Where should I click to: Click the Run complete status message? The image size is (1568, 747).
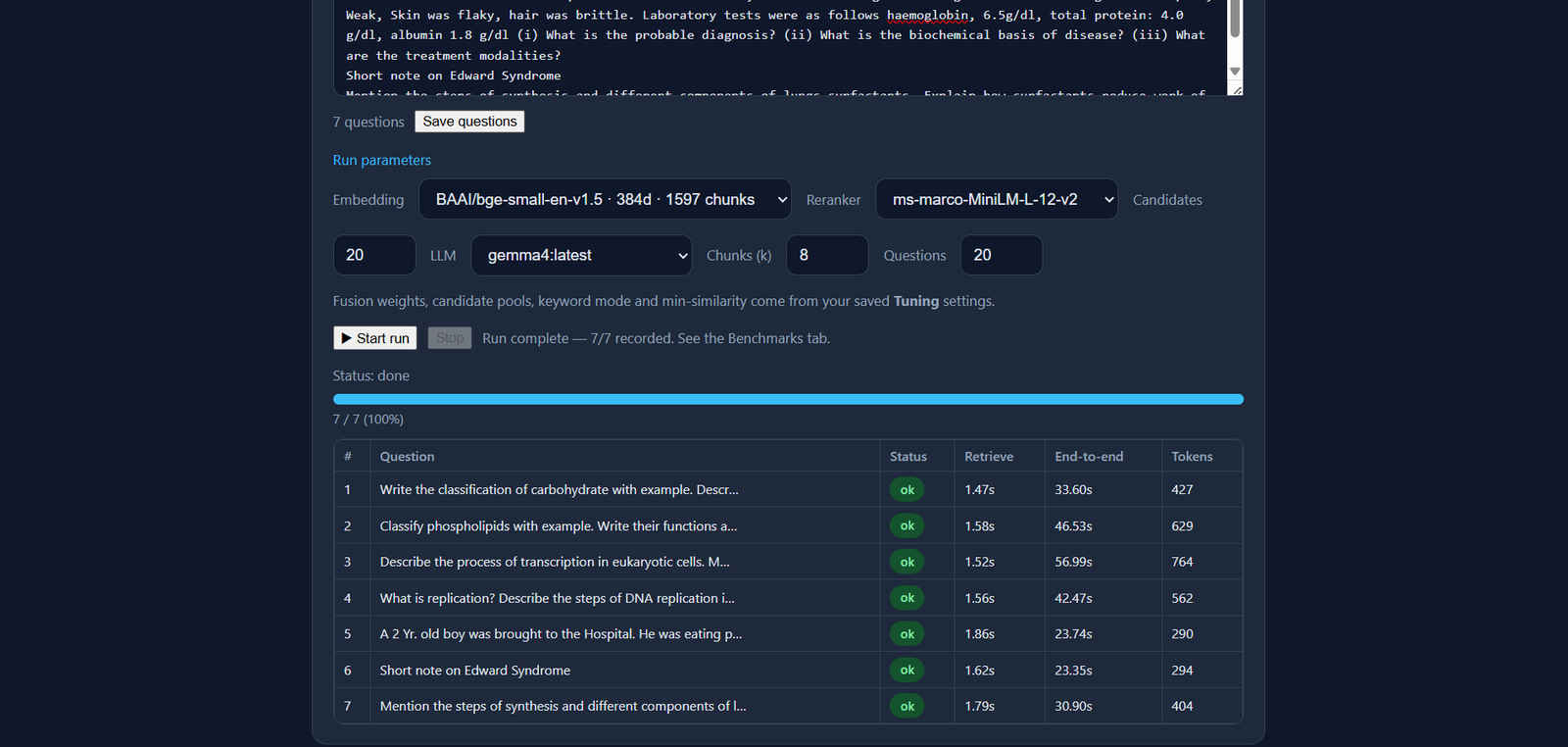pos(656,338)
